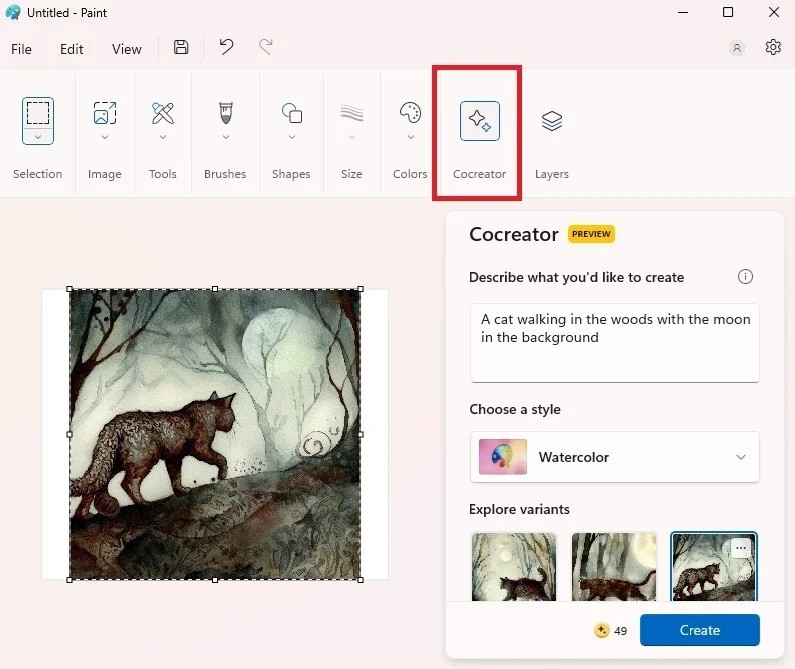Viewport: 795px width, 669px height.
Task: Select the rectangular Selection tool
Action: 38,112
